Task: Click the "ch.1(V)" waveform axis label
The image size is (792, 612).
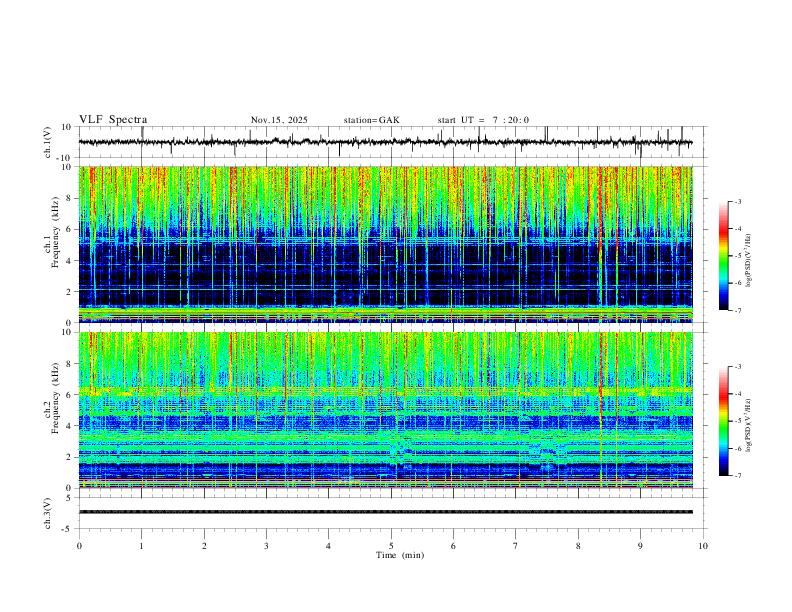Action: pos(48,142)
